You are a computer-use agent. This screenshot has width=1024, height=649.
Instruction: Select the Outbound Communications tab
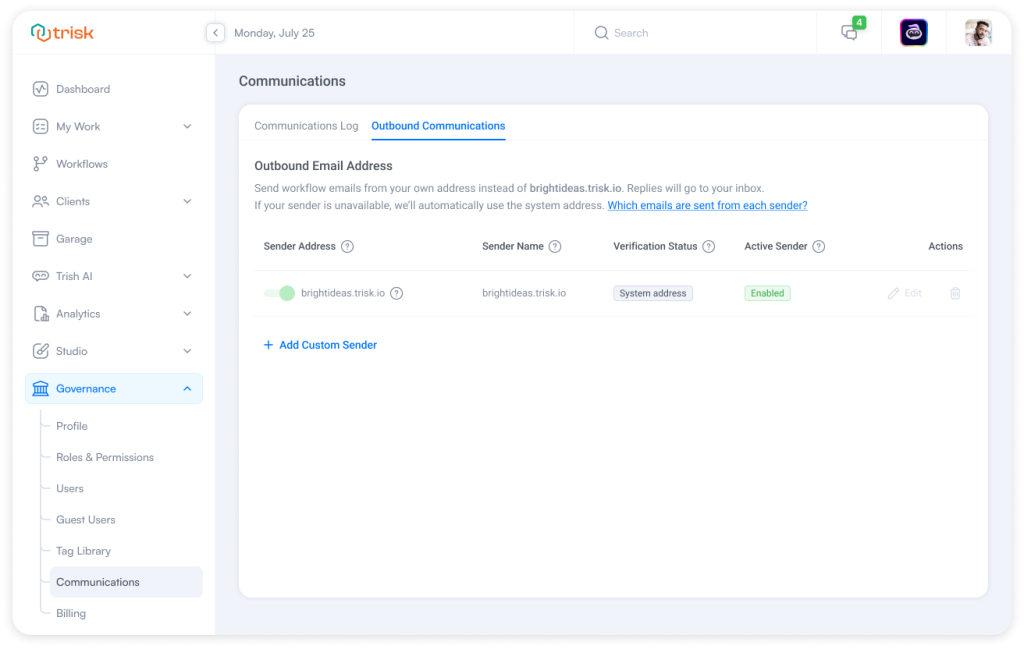tap(438, 126)
